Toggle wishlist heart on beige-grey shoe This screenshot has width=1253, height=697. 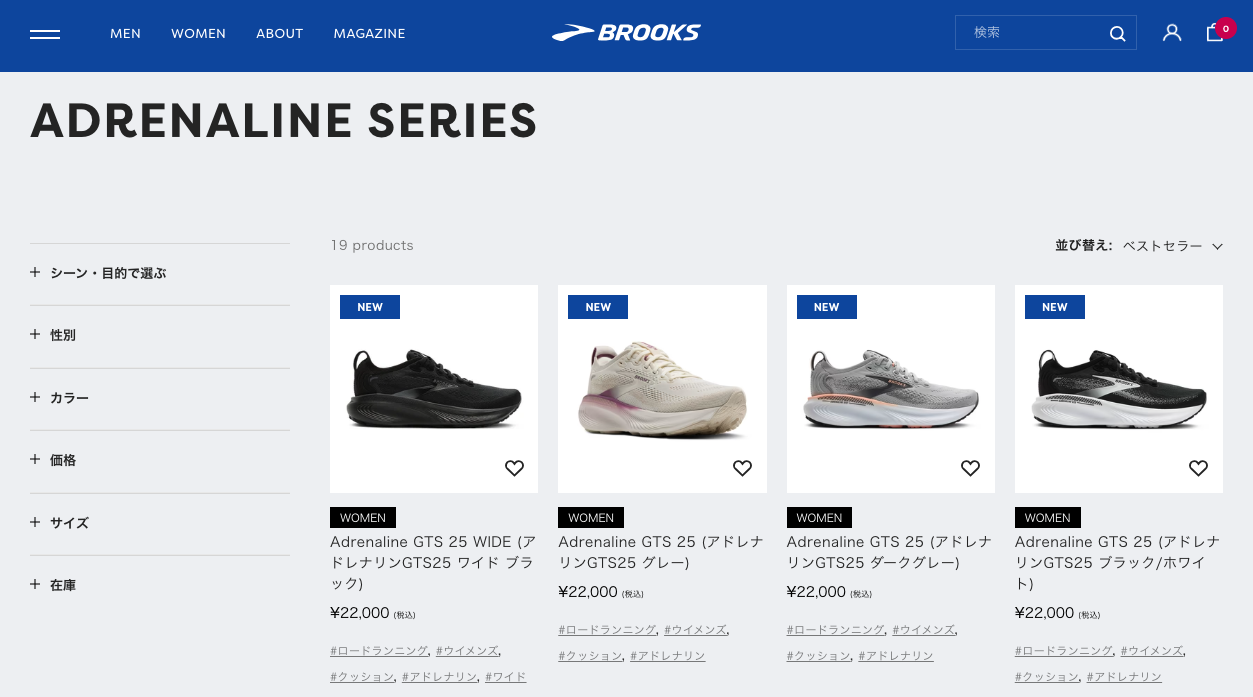coord(742,468)
